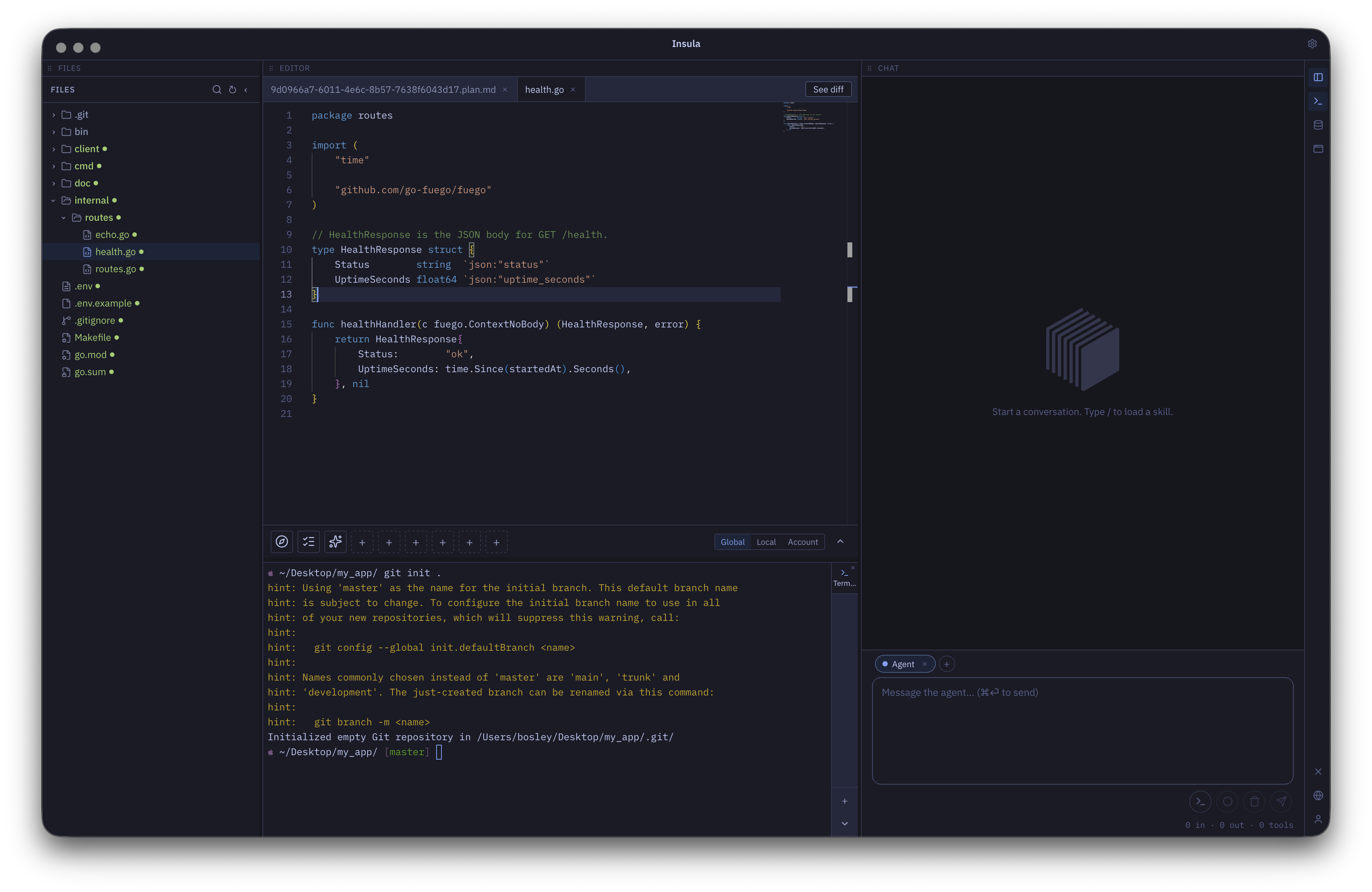Toggle the panel layout icon in the right sidebar

pos(1318,77)
